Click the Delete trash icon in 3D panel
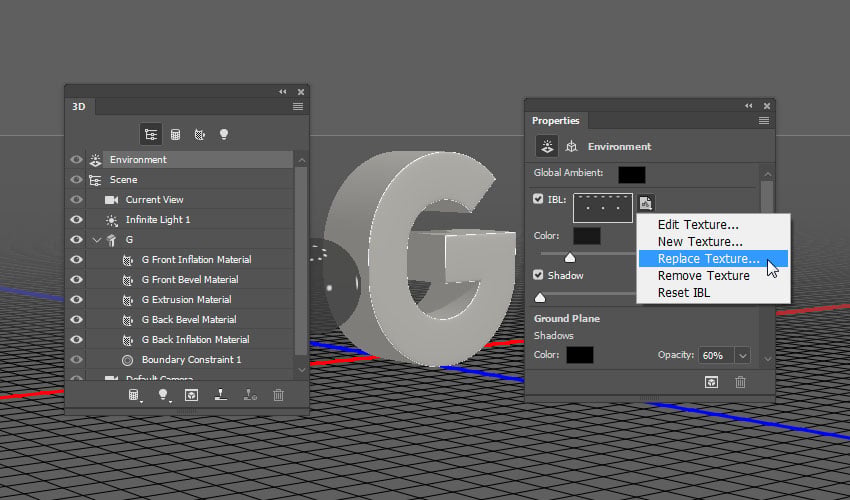 278,395
